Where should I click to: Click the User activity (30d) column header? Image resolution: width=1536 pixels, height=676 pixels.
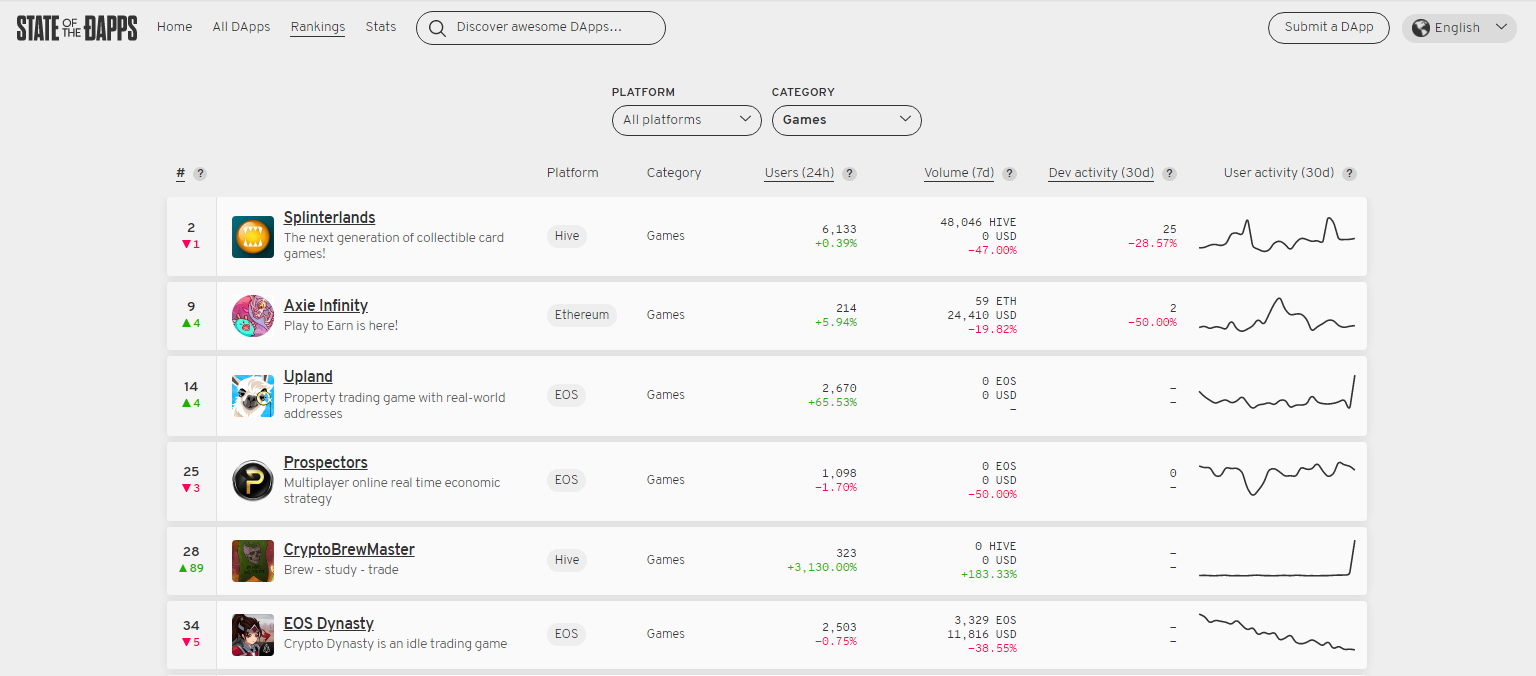tap(1279, 173)
